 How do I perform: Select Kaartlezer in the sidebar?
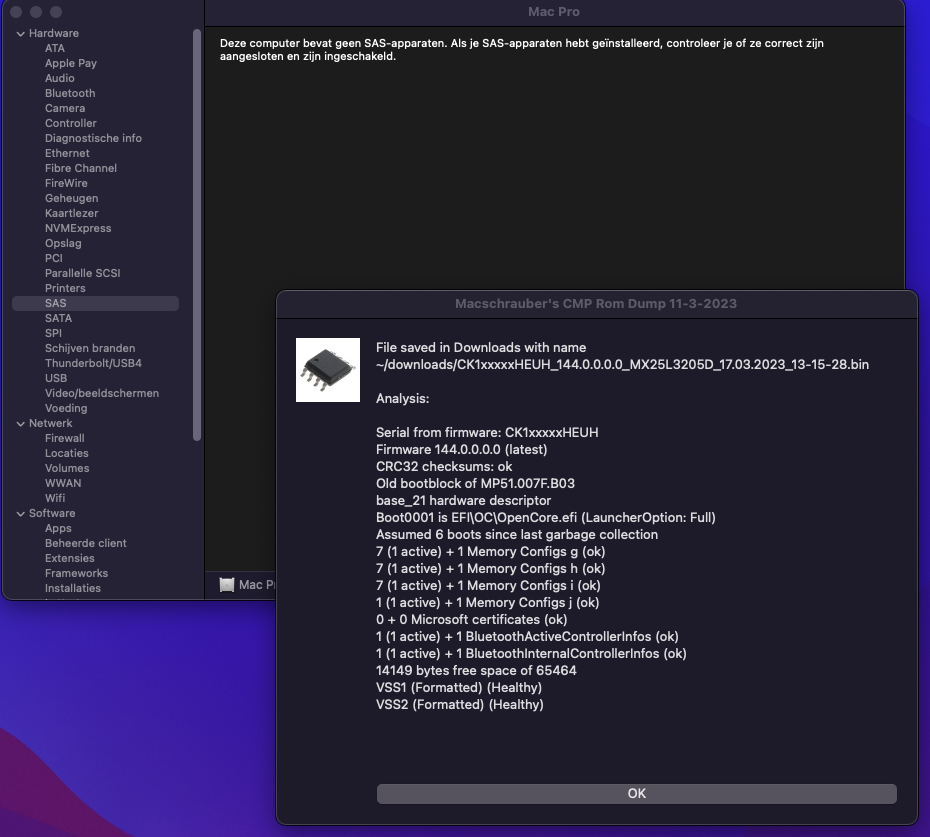click(x=71, y=213)
